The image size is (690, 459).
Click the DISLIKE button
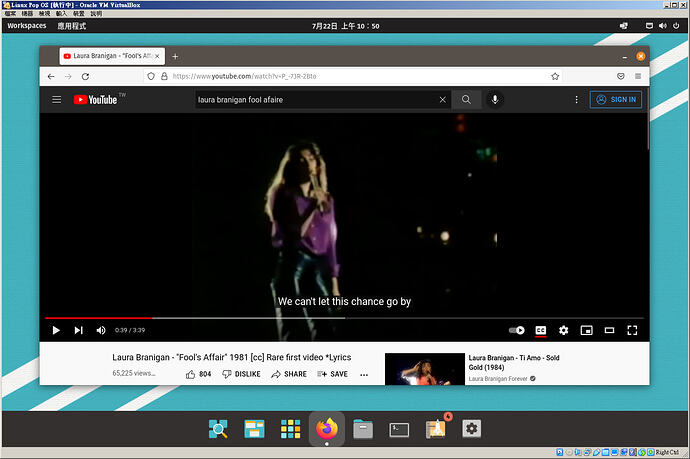(242, 374)
